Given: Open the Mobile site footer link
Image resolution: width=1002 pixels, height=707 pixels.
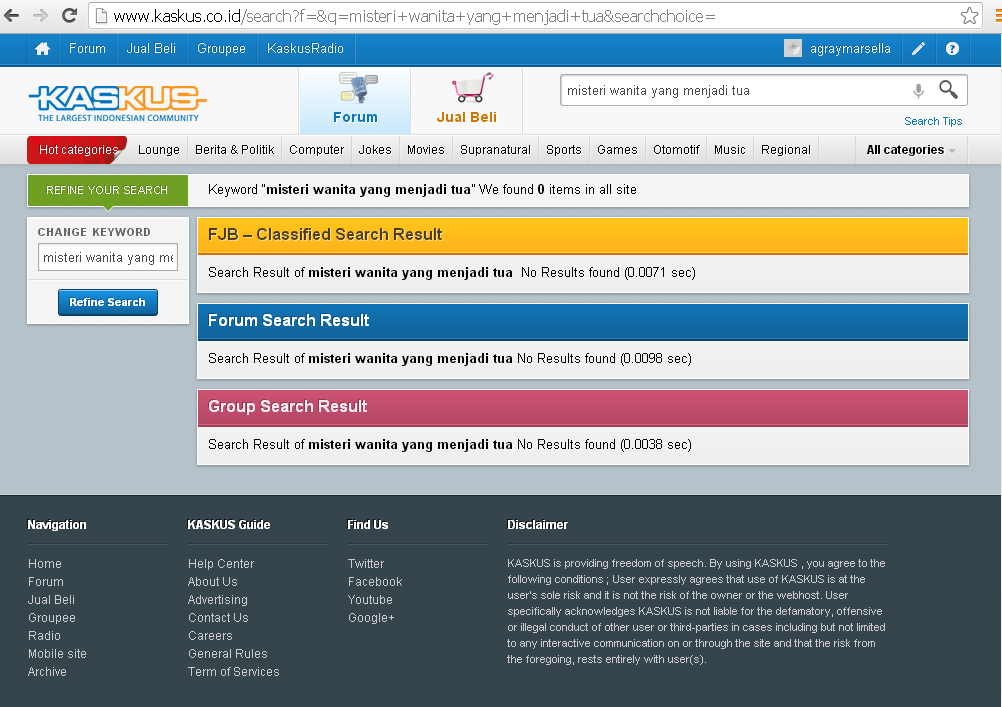Looking at the screenshot, I should coord(57,653).
